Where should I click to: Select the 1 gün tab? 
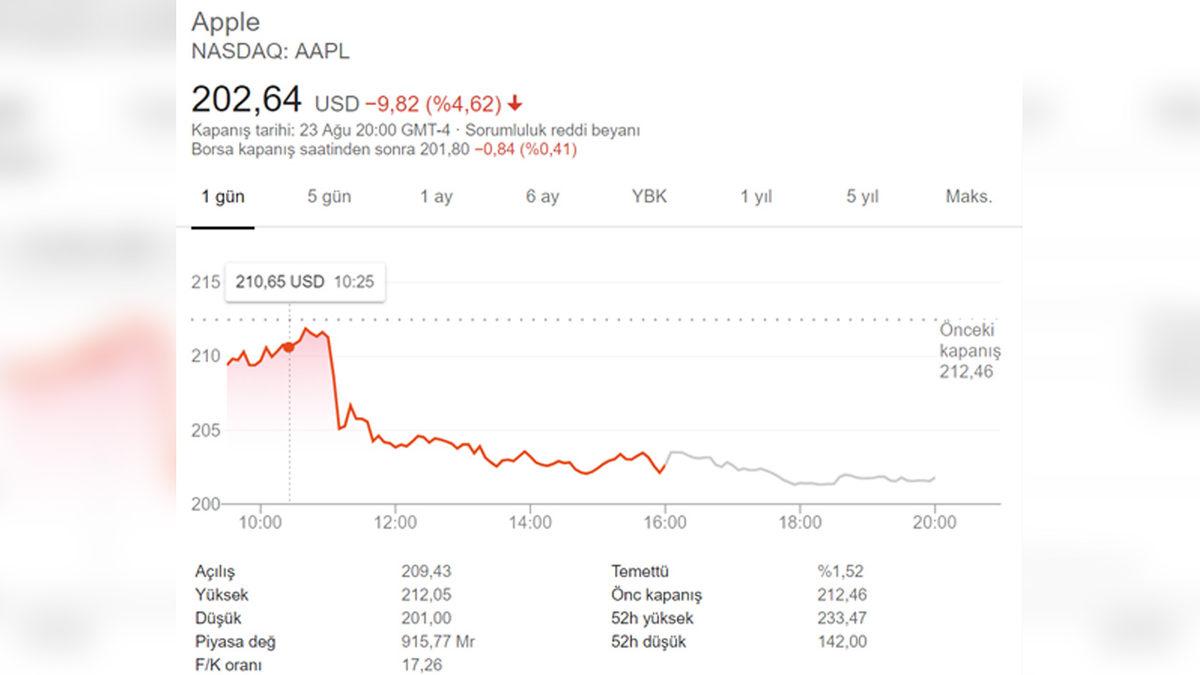222,197
